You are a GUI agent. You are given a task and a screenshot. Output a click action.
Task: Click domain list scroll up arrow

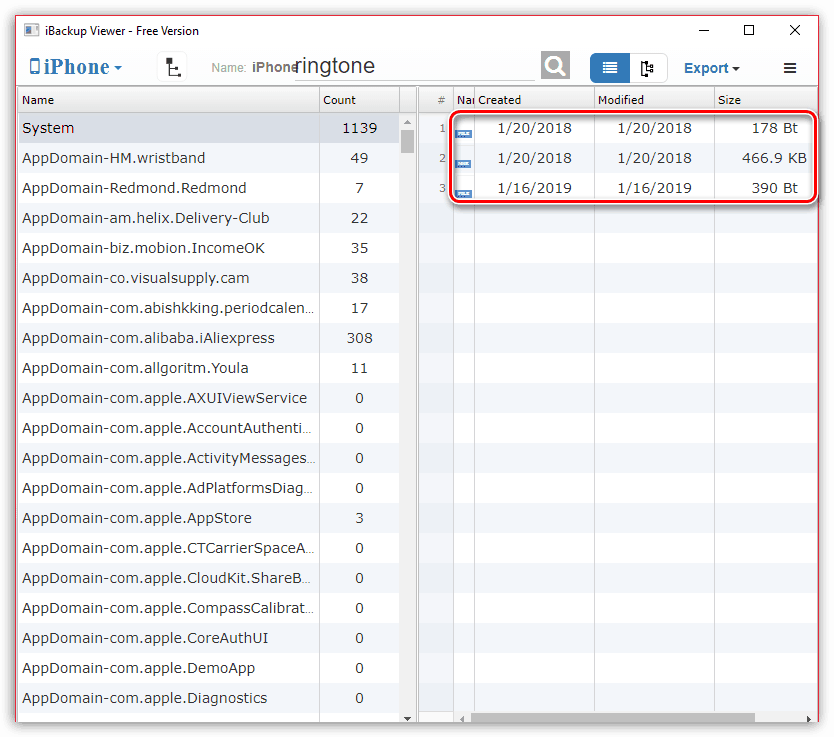click(407, 122)
